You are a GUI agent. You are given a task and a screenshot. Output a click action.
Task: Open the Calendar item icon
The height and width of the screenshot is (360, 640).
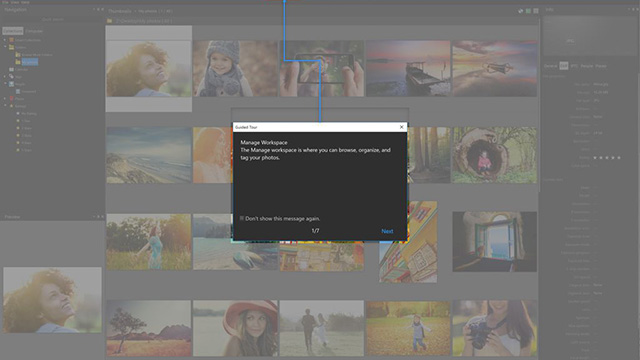click(11, 69)
